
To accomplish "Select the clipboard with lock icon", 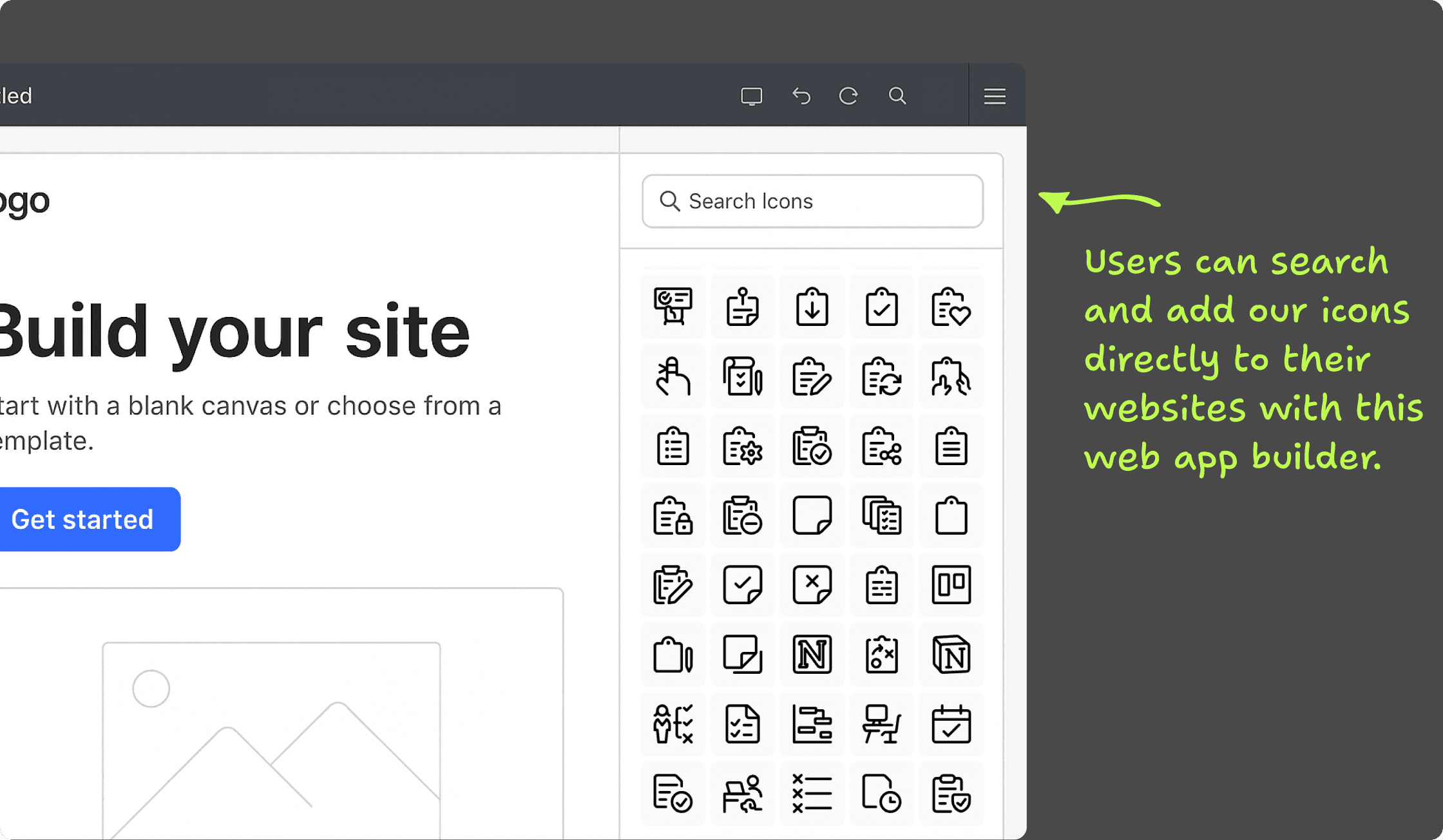I will point(673,516).
